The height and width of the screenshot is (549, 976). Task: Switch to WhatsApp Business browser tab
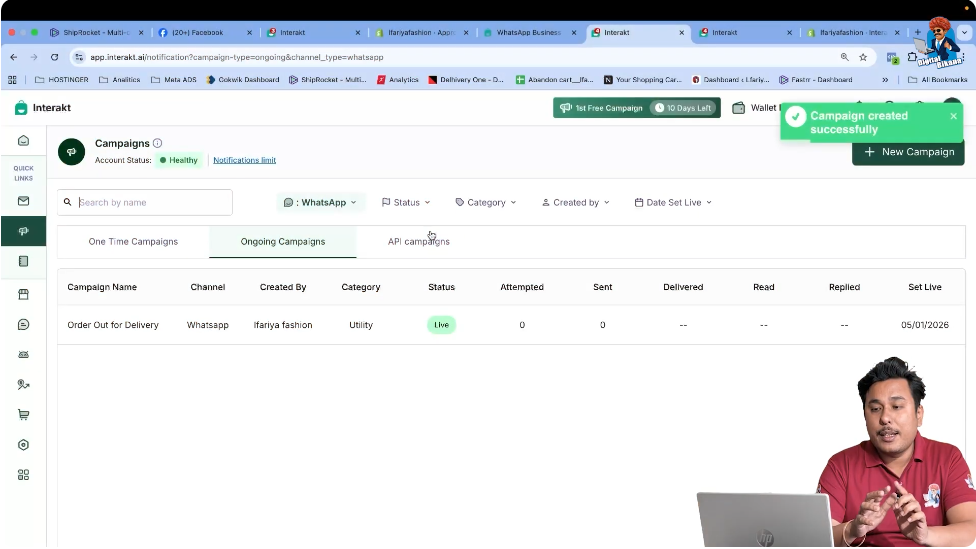(x=528, y=32)
